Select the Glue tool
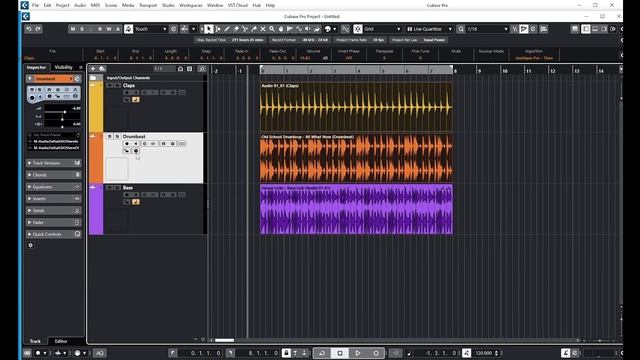This screenshot has width=640, height=360. (x=254, y=29)
